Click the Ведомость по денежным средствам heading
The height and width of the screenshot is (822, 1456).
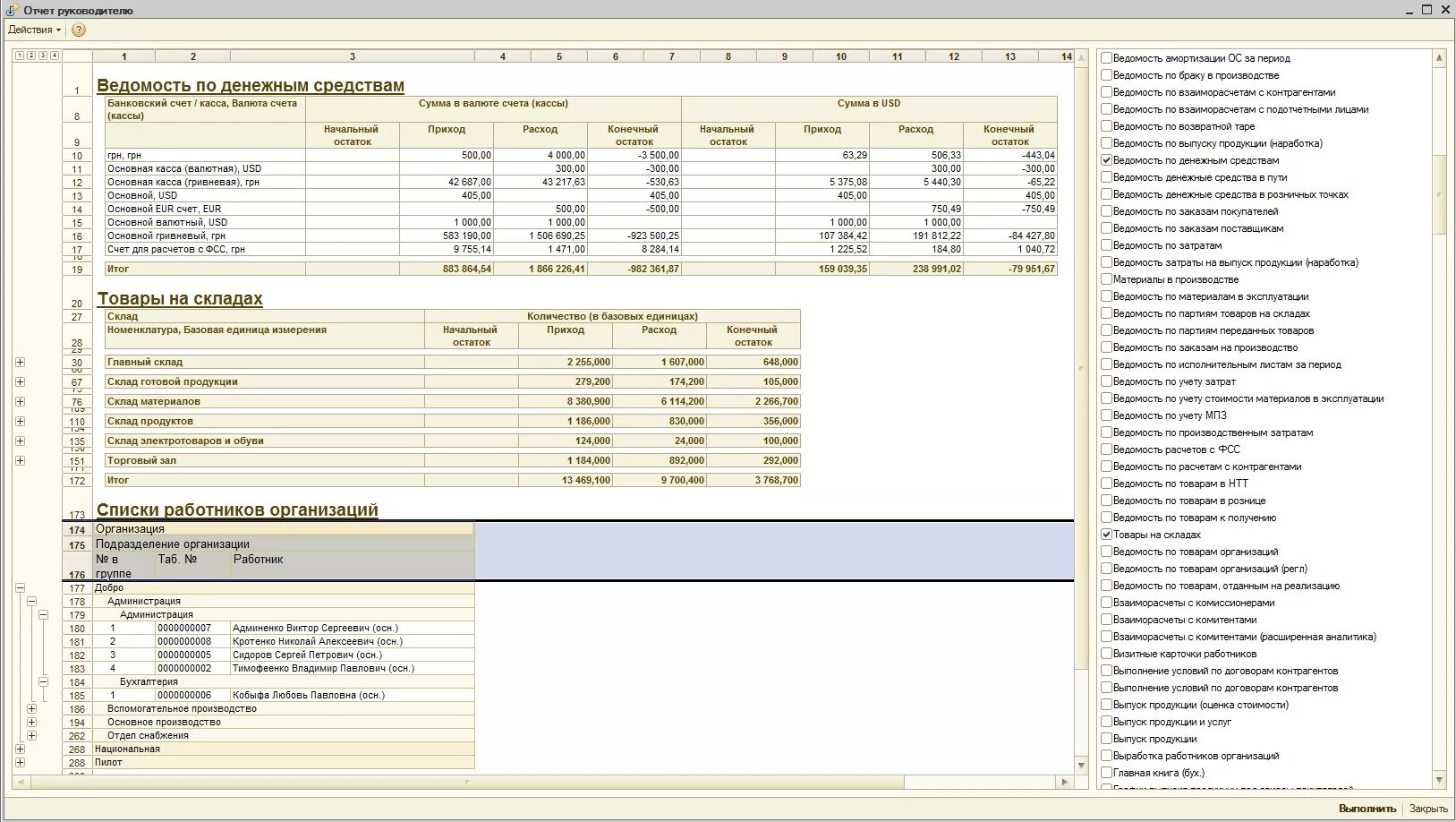(x=251, y=86)
